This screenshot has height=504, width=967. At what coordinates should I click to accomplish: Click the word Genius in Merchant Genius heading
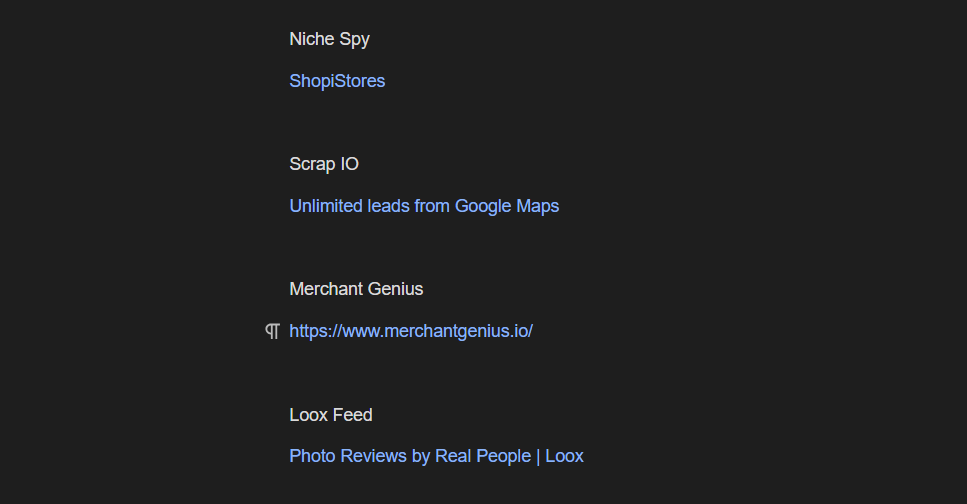click(x=395, y=289)
